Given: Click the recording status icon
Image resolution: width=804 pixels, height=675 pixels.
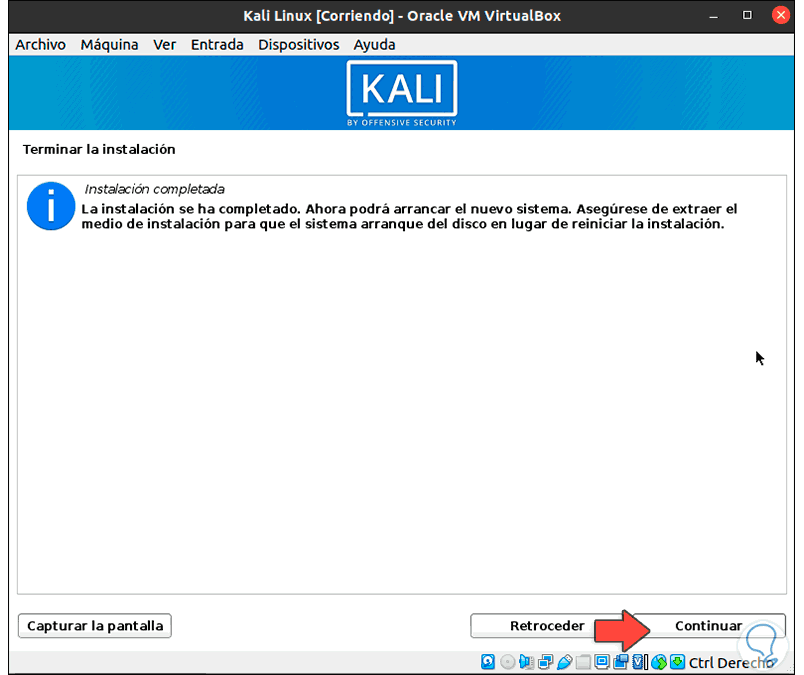Looking at the screenshot, I should point(620,662).
